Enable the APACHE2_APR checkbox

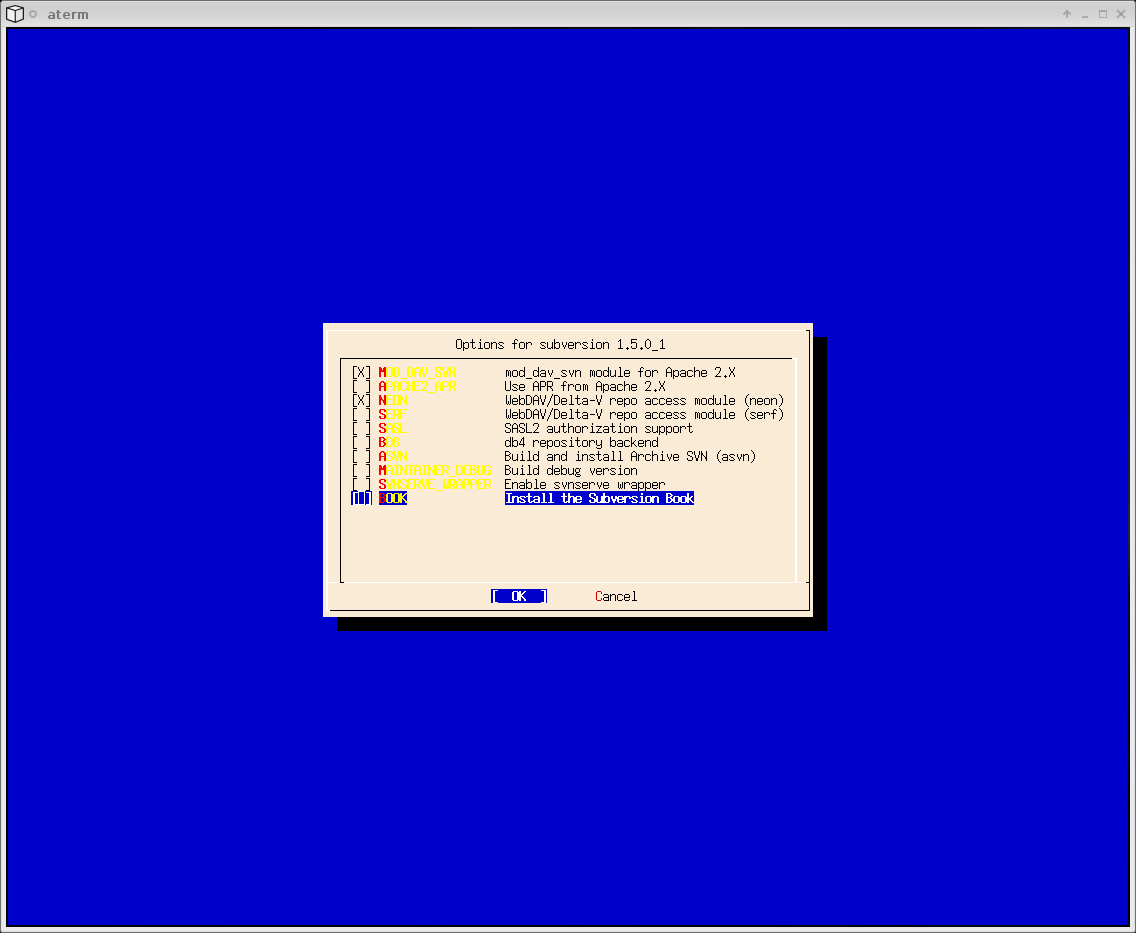tap(361, 387)
